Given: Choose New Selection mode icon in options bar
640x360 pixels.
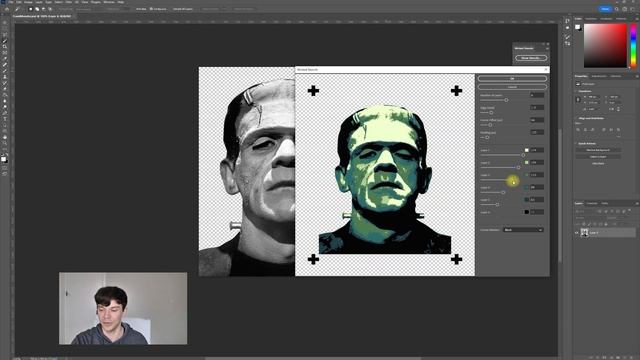Looking at the screenshot, I should (x=30, y=9).
